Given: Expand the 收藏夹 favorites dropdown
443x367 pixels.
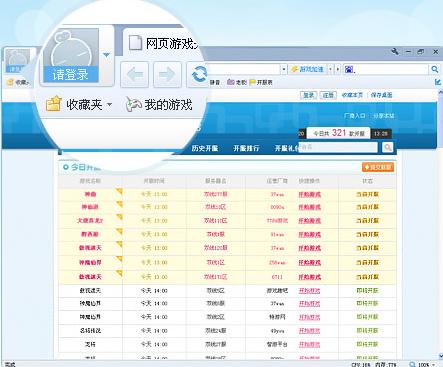Looking at the screenshot, I should (109, 105).
